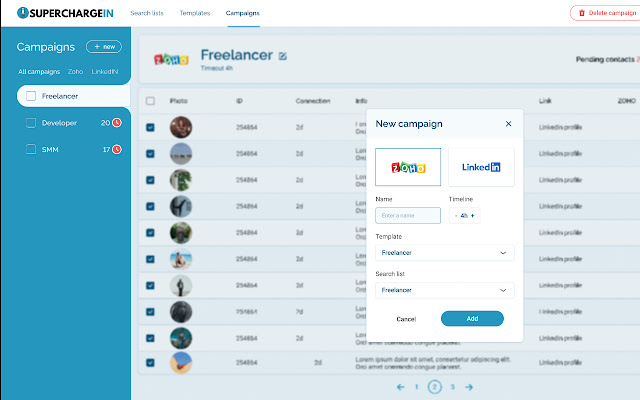Screen dimensions: 640x400
Task: Open the last row's LinkedIn profile link
Action: coord(560,362)
